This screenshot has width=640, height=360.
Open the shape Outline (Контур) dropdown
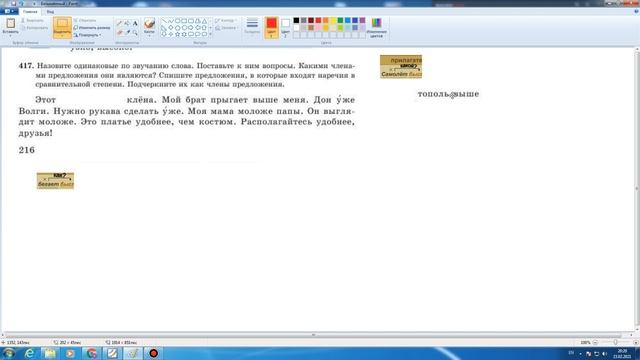tap(225, 20)
